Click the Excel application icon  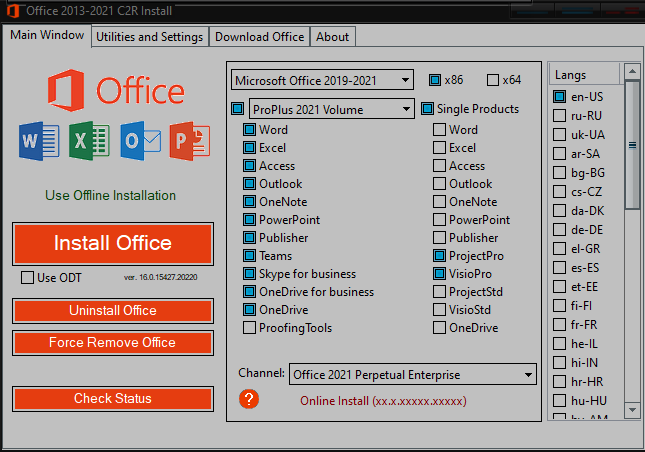coord(89,141)
